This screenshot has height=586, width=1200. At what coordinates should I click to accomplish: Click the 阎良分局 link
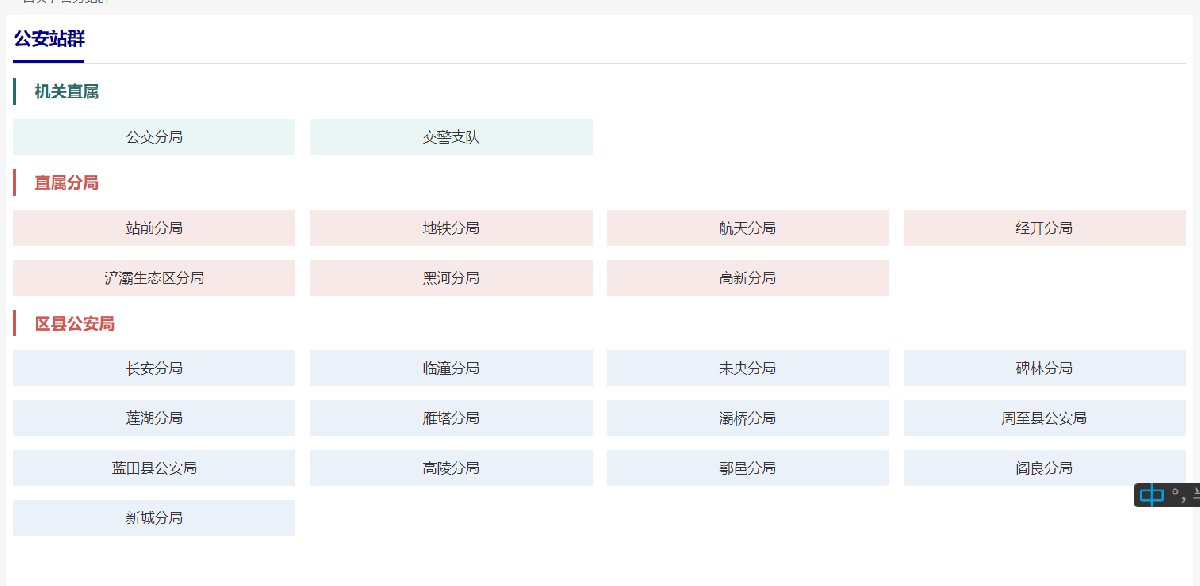pyautogui.click(x=1044, y=468)
